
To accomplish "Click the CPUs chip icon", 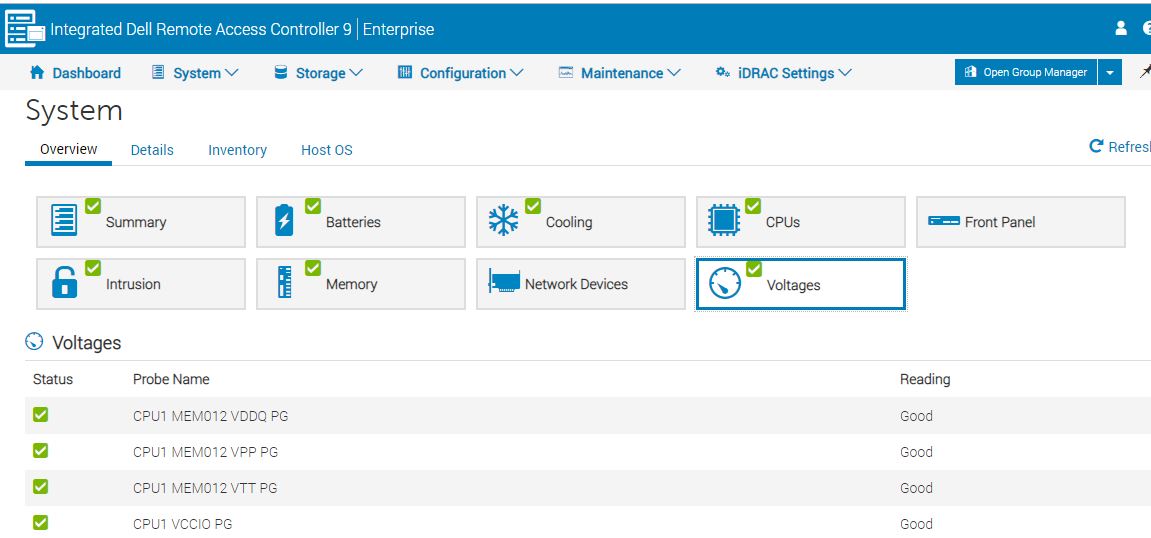I will (x=723, y=221).
